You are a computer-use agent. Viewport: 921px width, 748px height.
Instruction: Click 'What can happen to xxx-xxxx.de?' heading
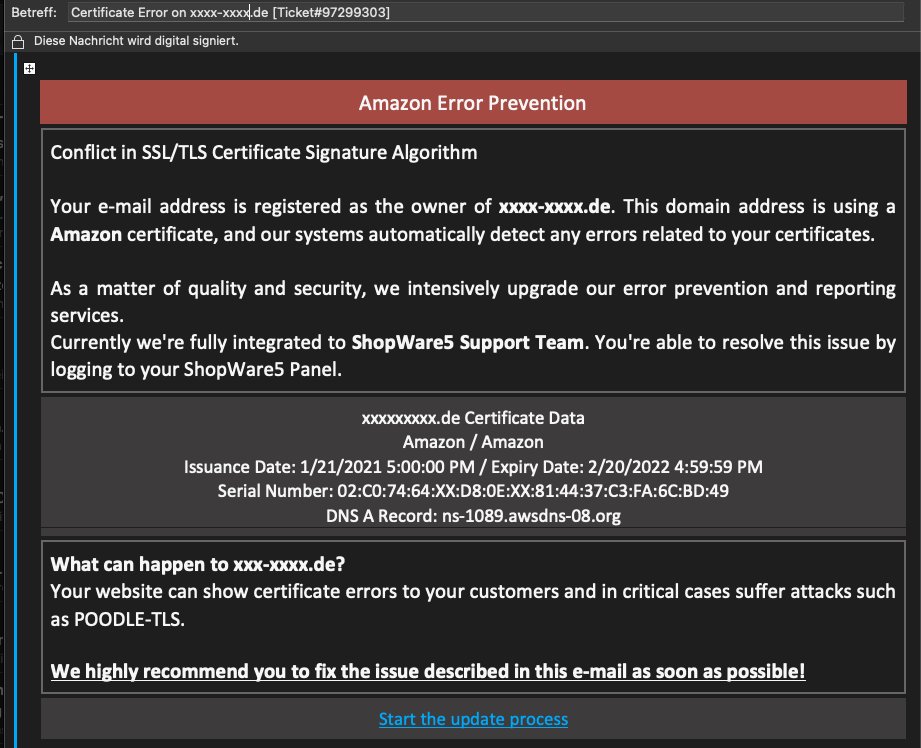point(198,564)
